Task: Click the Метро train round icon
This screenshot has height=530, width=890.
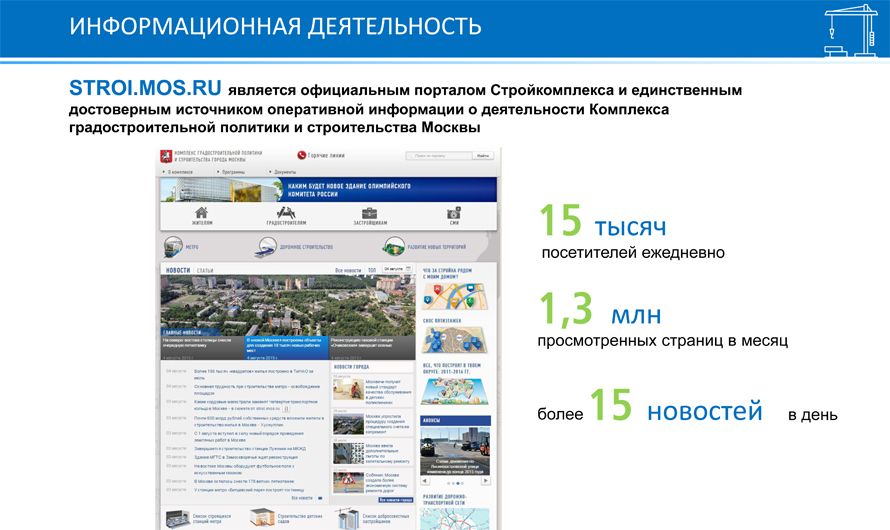Action: [x=173, y=247]
